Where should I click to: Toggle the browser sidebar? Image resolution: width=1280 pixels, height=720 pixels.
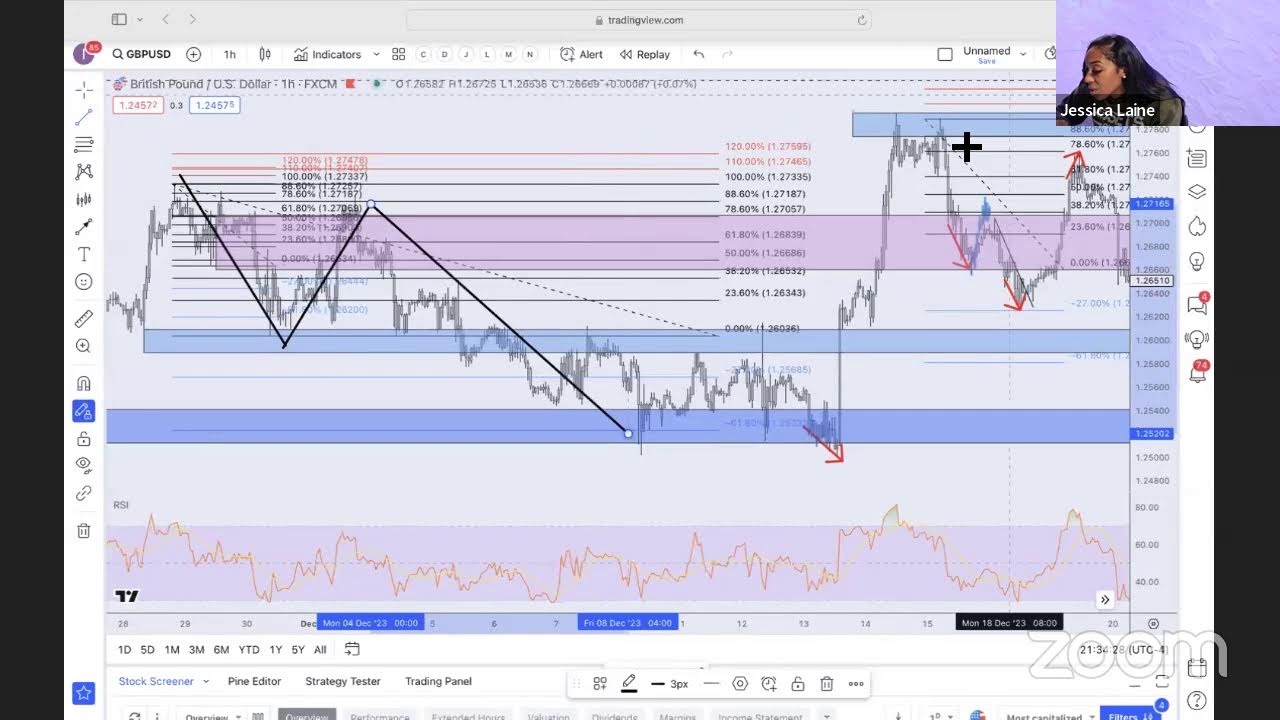(119, 19)
